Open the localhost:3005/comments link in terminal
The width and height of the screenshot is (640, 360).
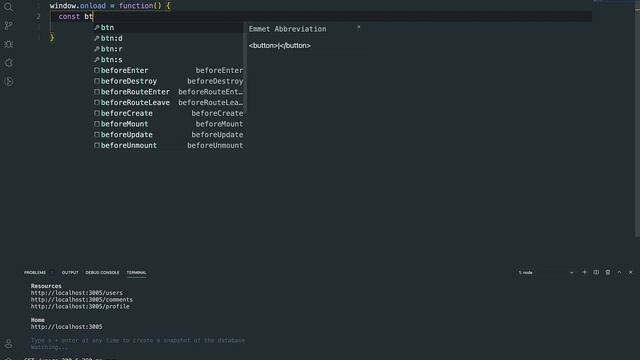coord(82,300)
